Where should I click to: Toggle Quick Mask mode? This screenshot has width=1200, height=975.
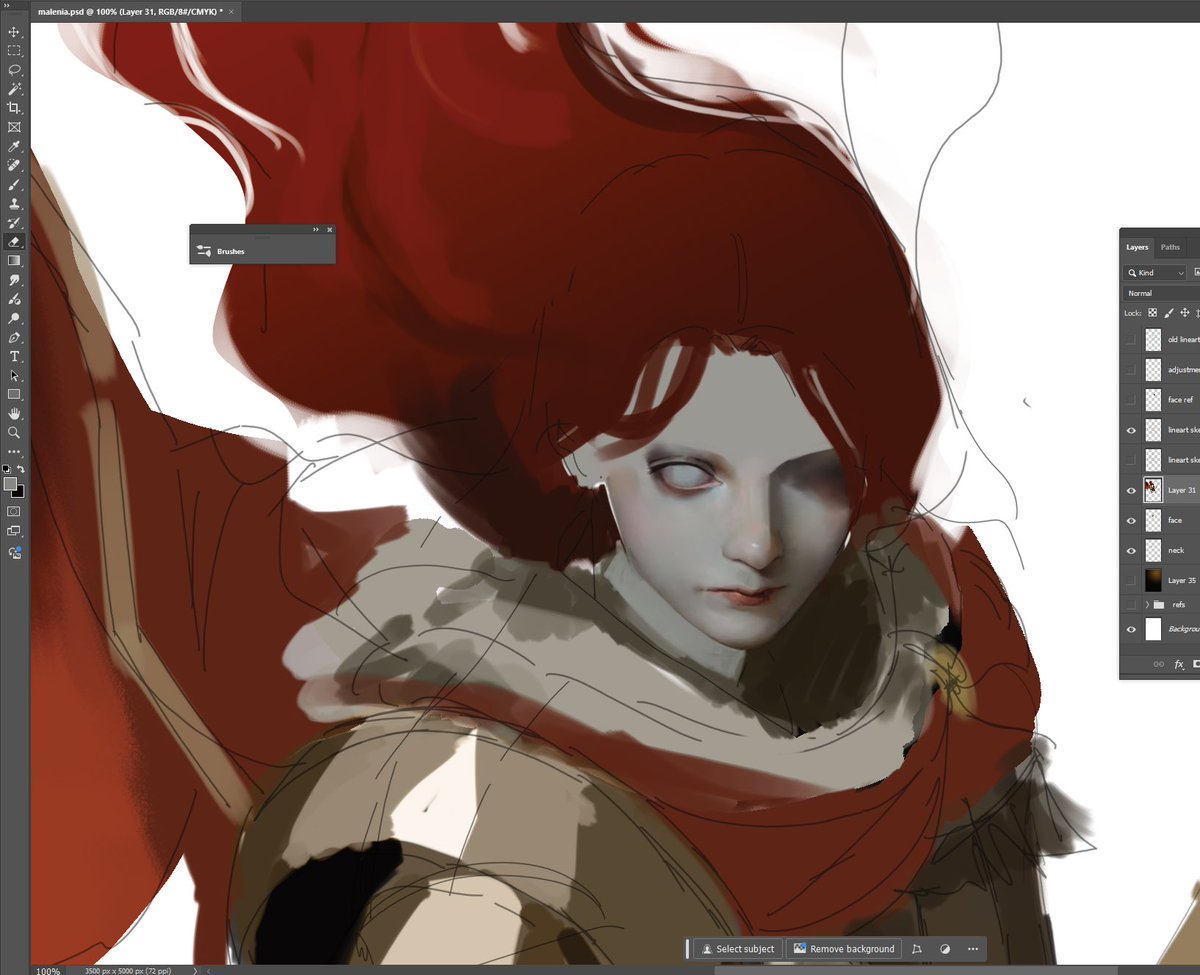pos(14,511)
